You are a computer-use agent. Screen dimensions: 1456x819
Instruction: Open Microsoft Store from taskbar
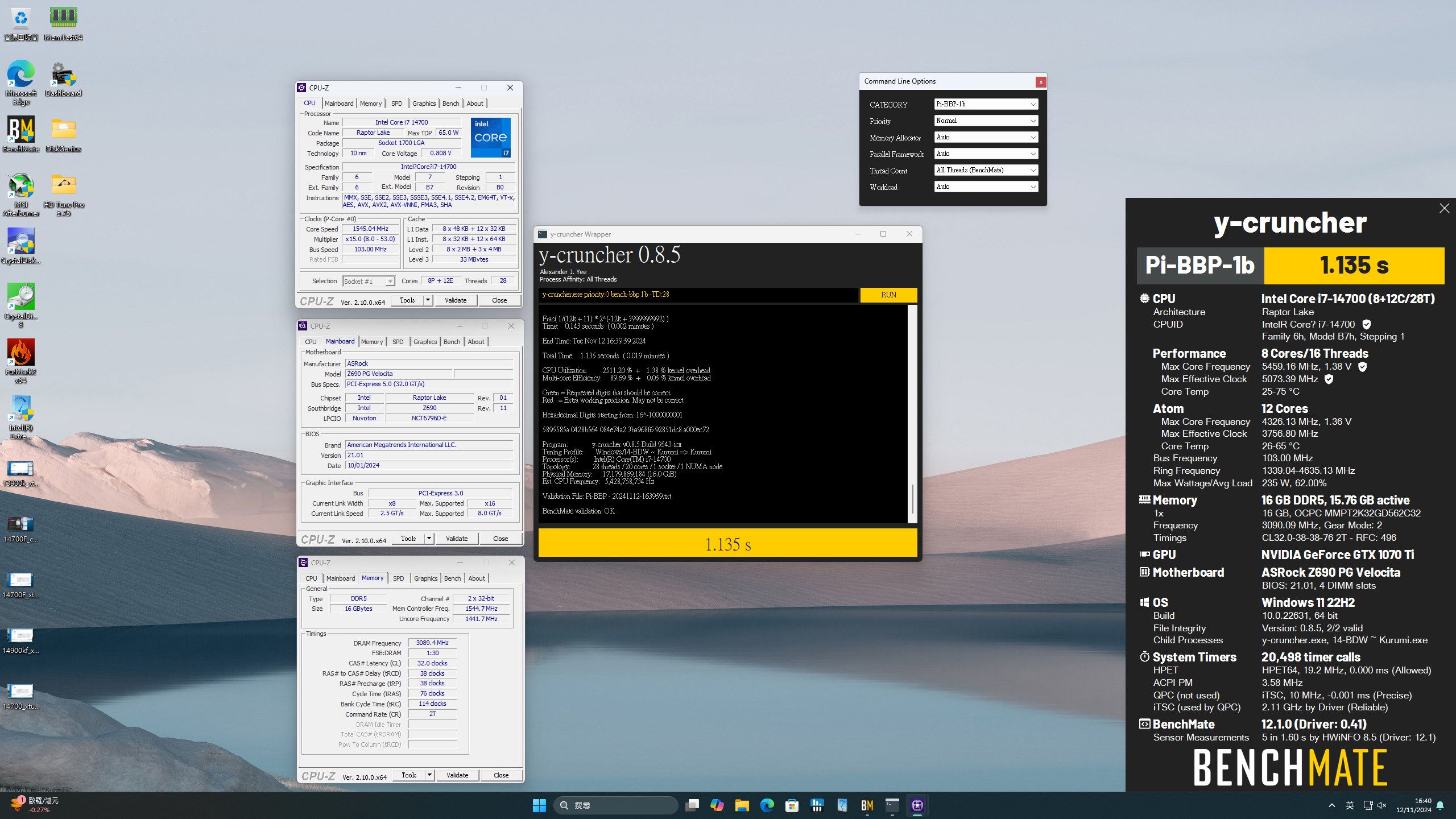point(792,805)
